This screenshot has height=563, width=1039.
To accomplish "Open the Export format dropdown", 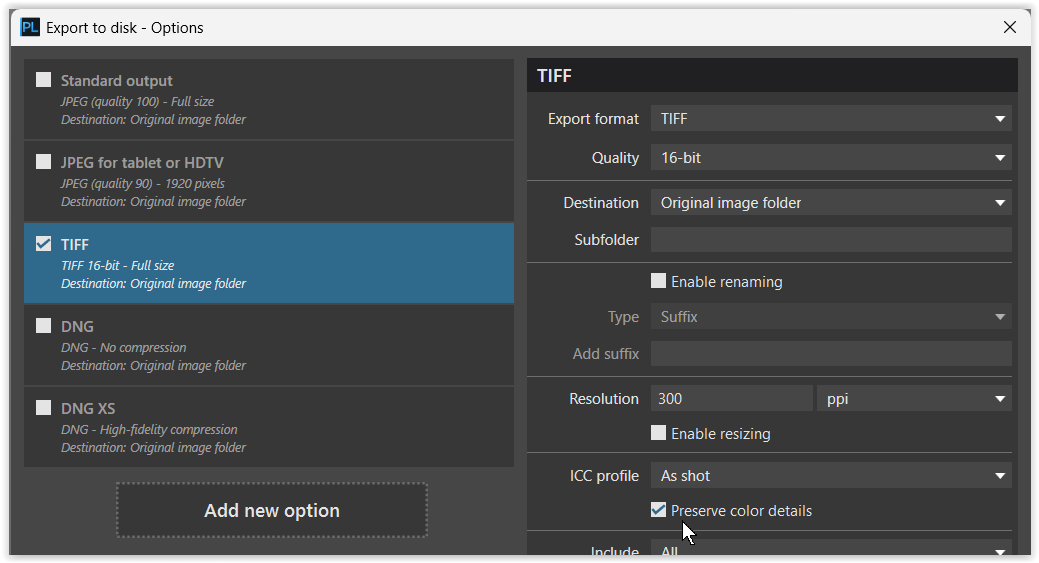I will tap(831, 119).
